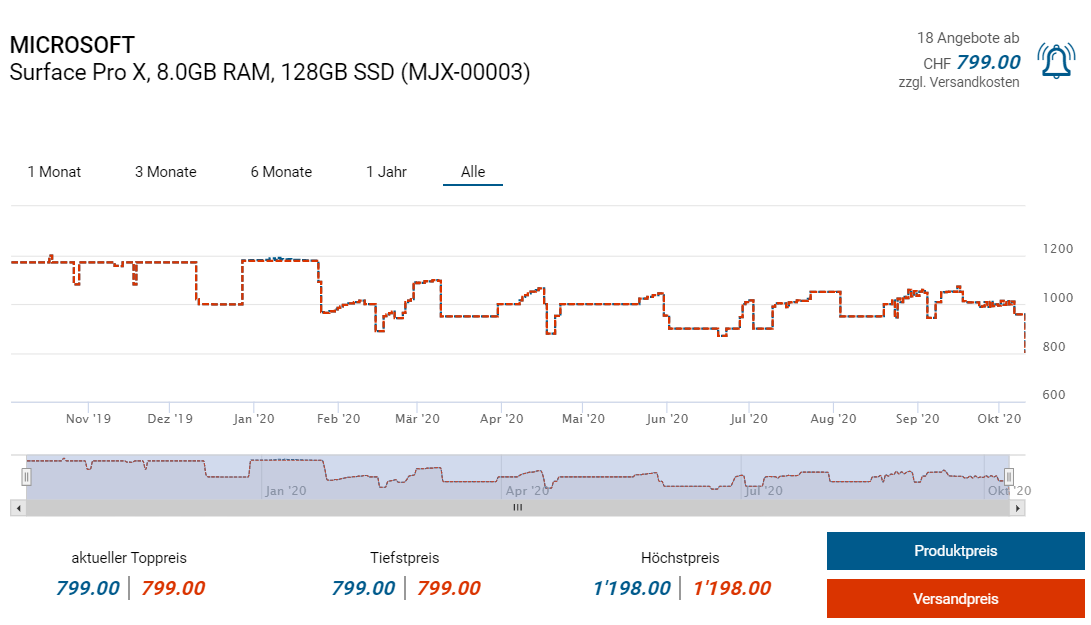Open the CHF 799.00 offer price
Viewport: 1091px width, 625px height.
[987, 62]
